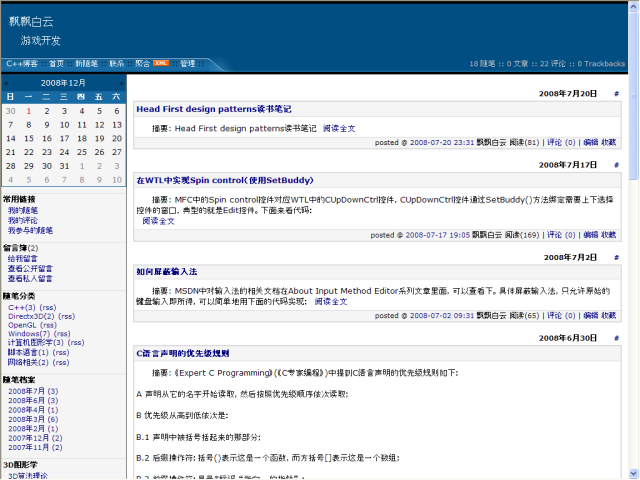Open post Head First design patterns读书笔记
Viewport: 640px width, 480px height.
click(x=213, y=109)
